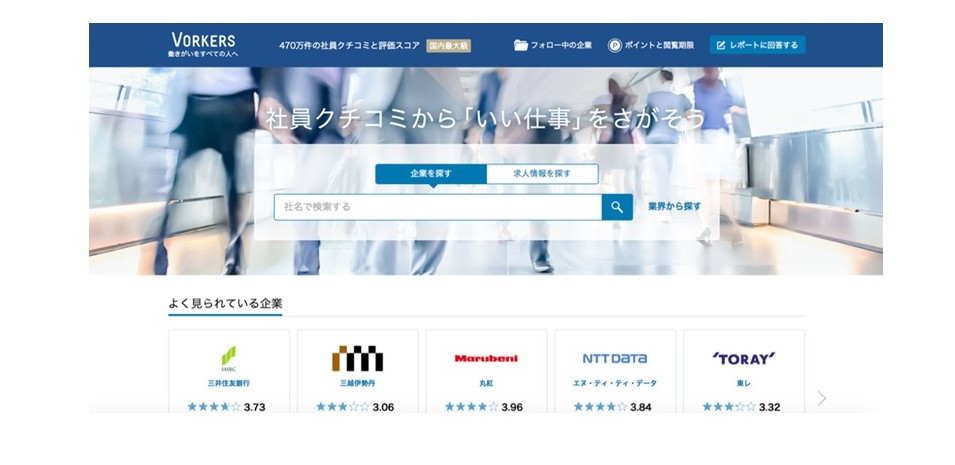Open the 業界から探す link
This screenshot has width=955, height=465.
click(674, 207)
